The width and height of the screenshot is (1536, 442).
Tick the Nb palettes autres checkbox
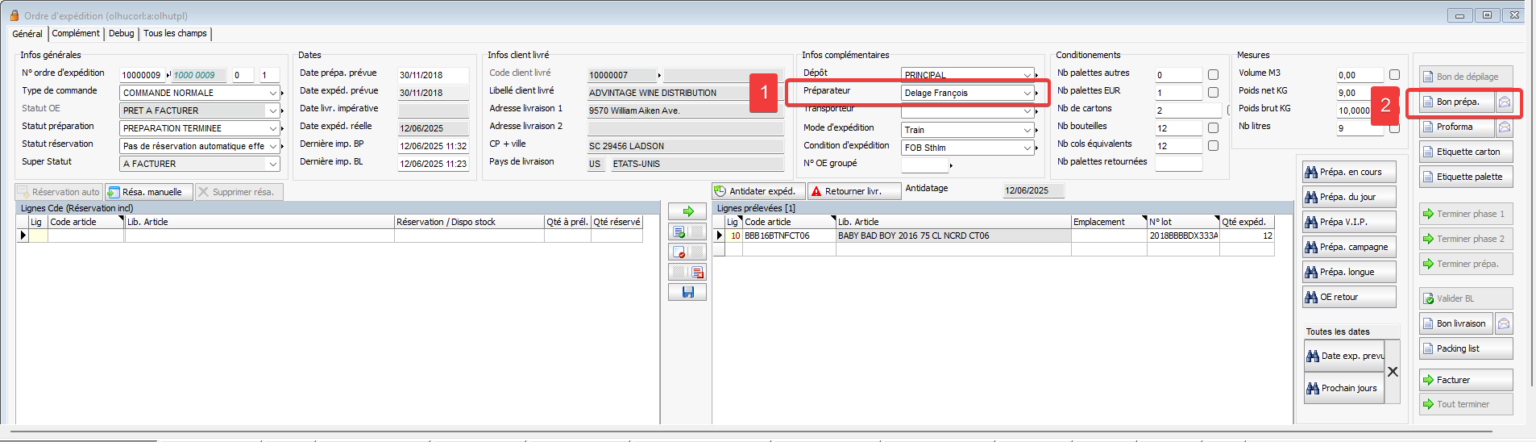tap(1213, 75)
